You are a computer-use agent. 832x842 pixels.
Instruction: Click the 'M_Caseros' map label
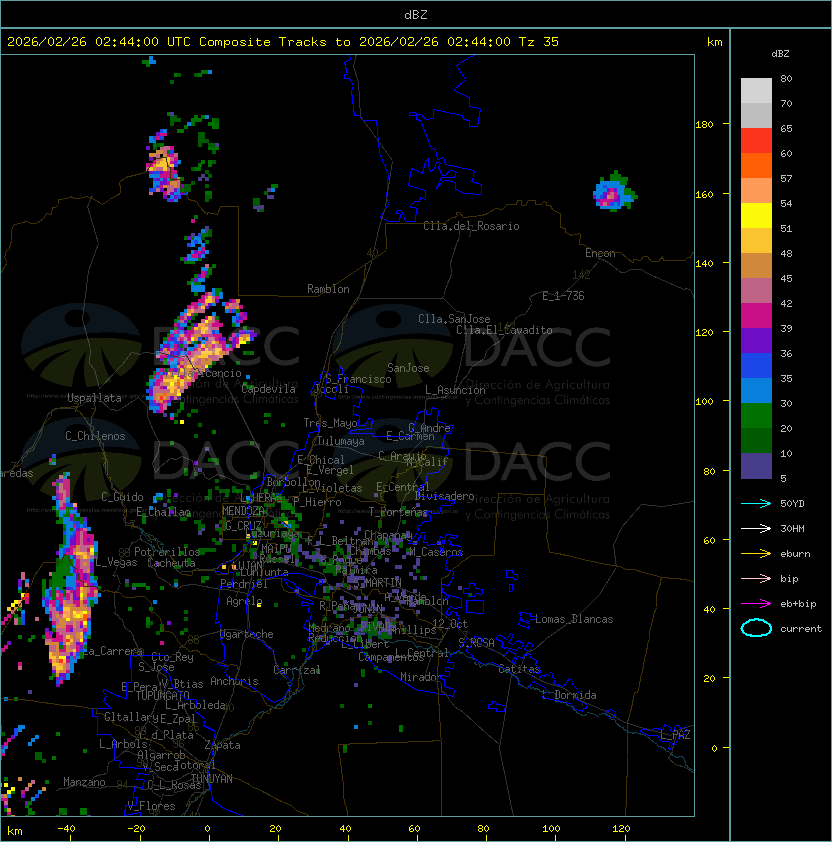pos(436,552)
